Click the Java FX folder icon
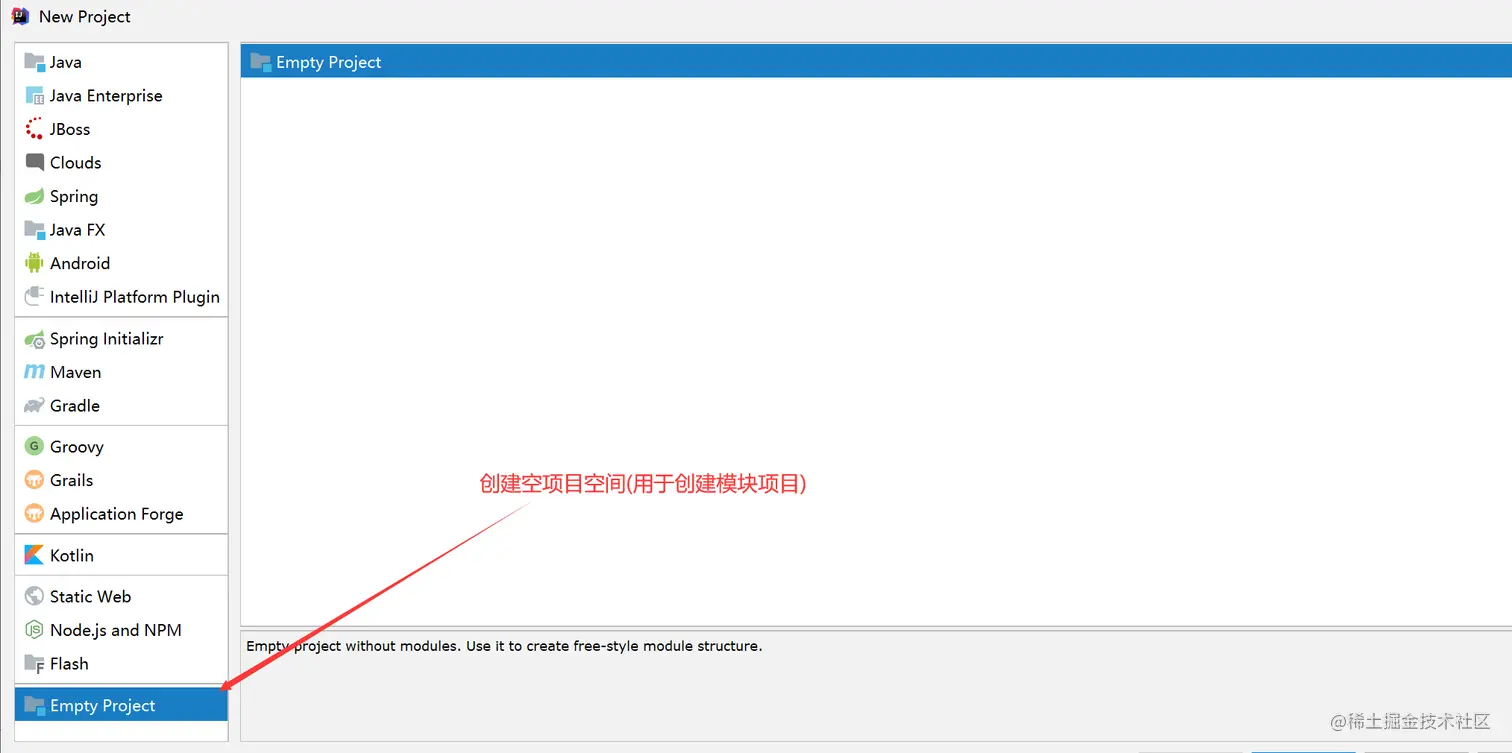This screenshot has height=753, width=1512. coord(35,229)
